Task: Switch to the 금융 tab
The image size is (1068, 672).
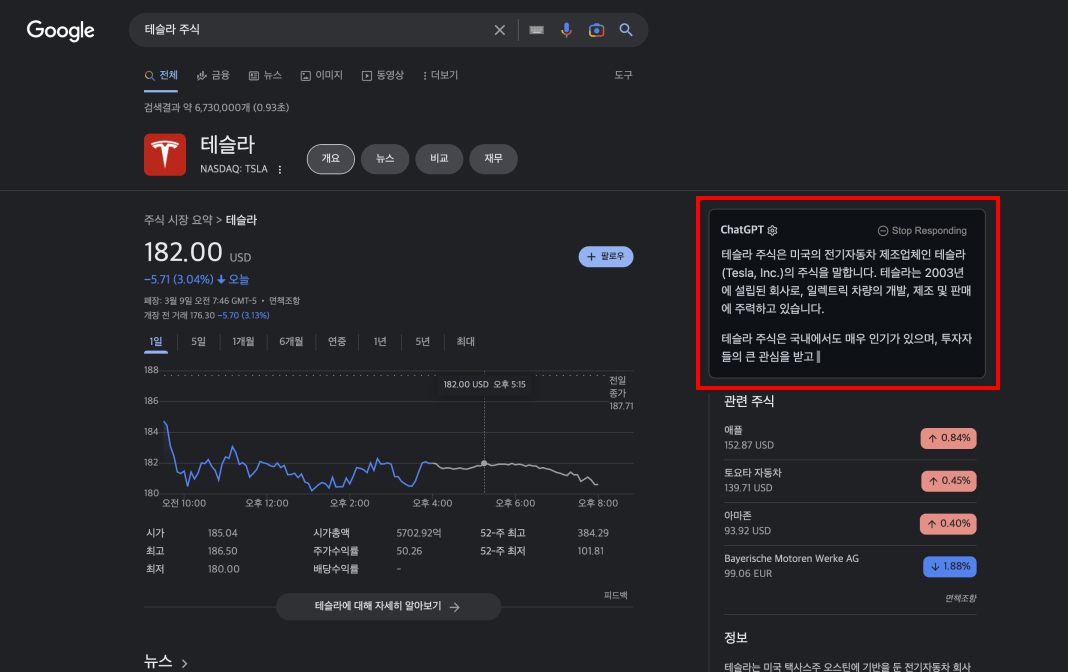Action: click(213, 76)
